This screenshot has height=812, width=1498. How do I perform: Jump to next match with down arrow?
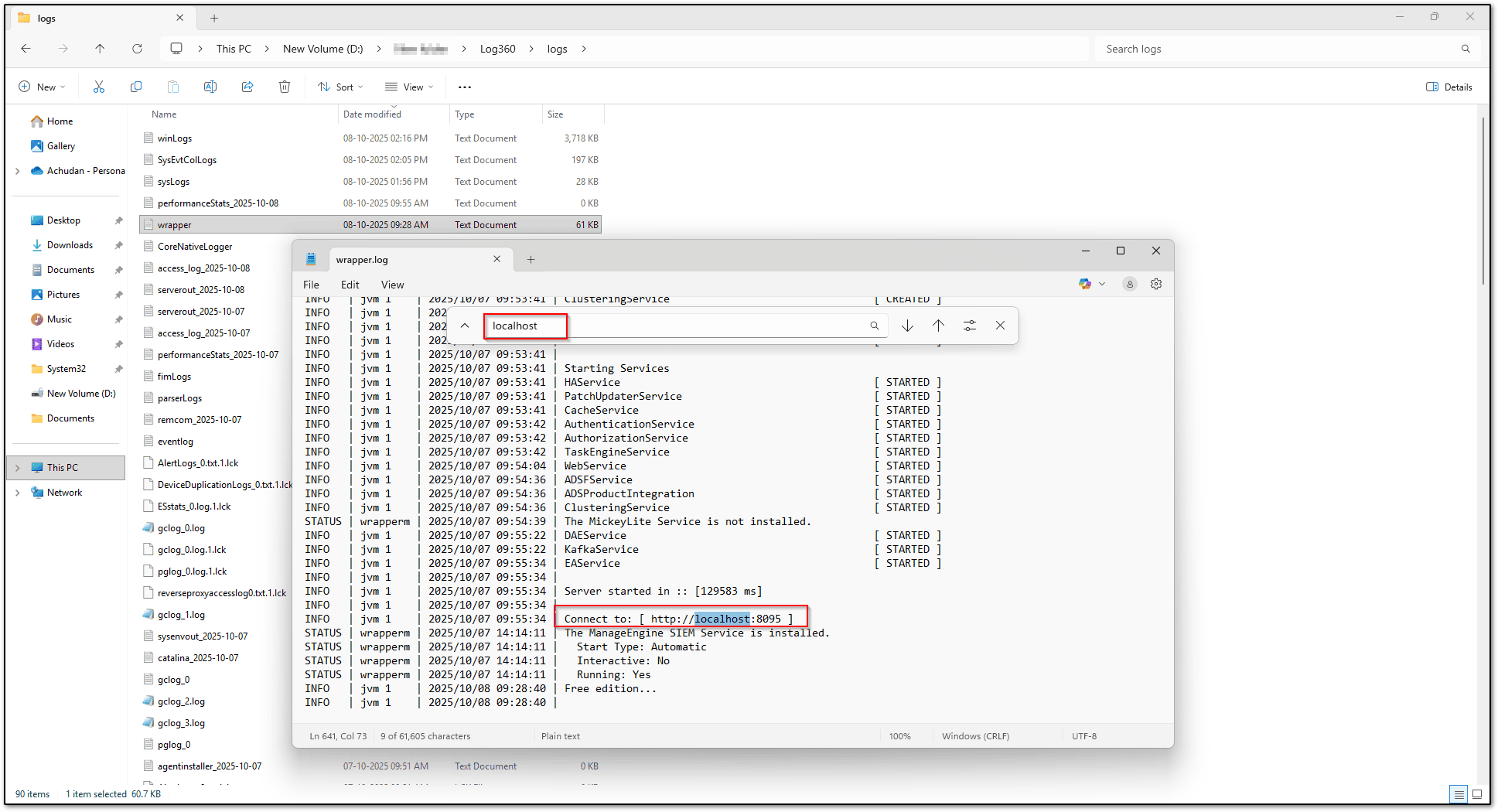coord(907,326)
